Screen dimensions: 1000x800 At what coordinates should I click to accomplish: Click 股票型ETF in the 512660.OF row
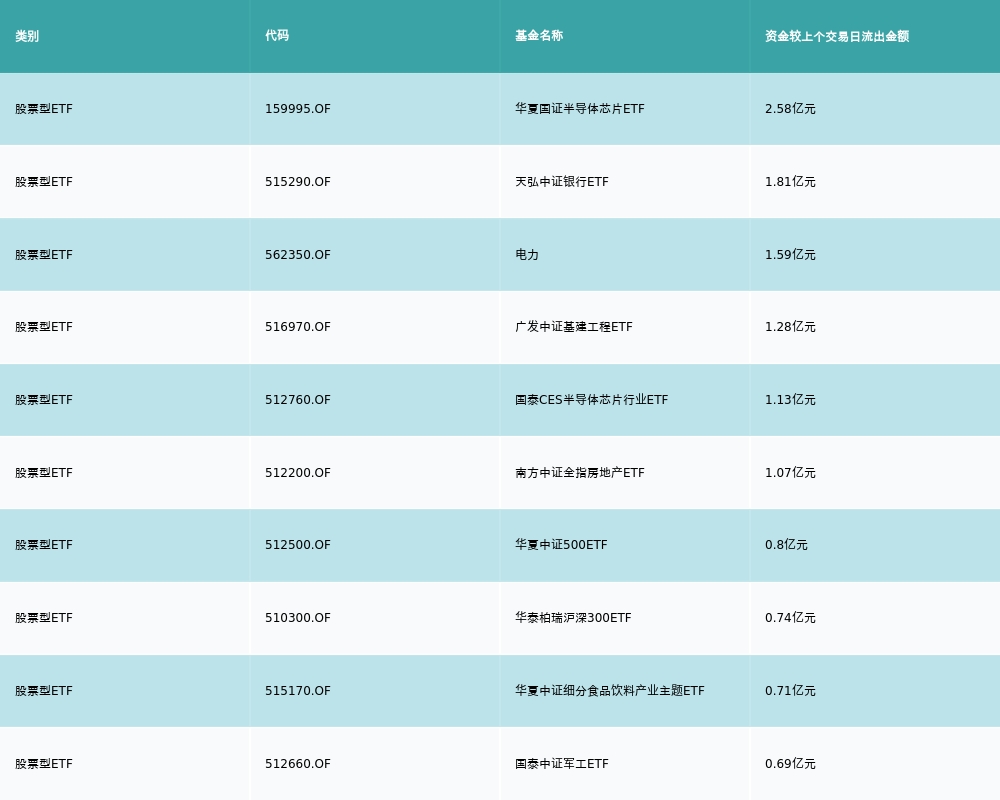pyautogui.click(x=44, y=764)
